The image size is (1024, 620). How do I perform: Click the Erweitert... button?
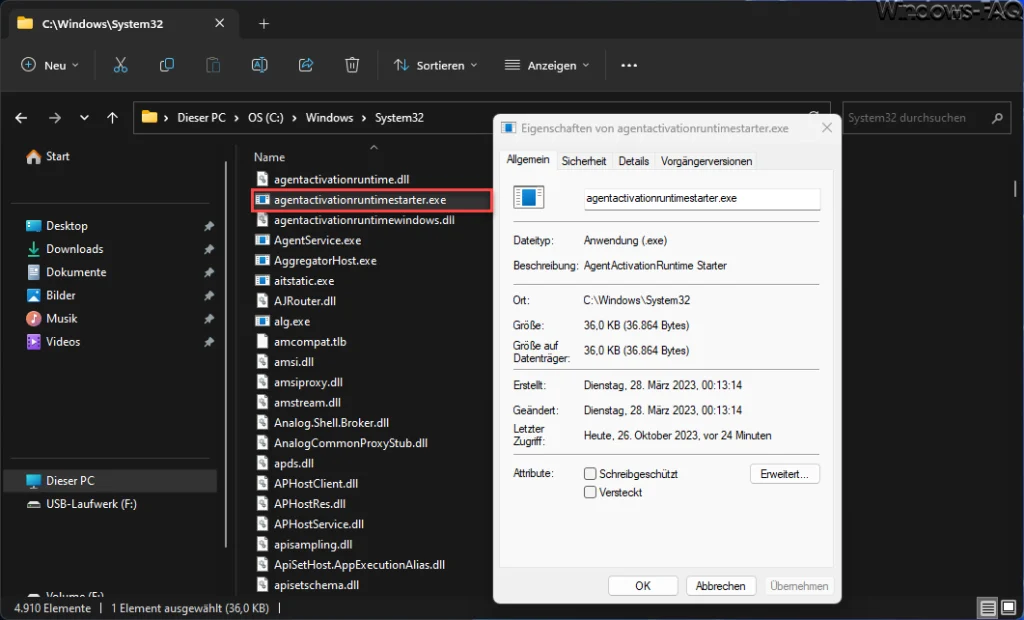coord(784,474)
